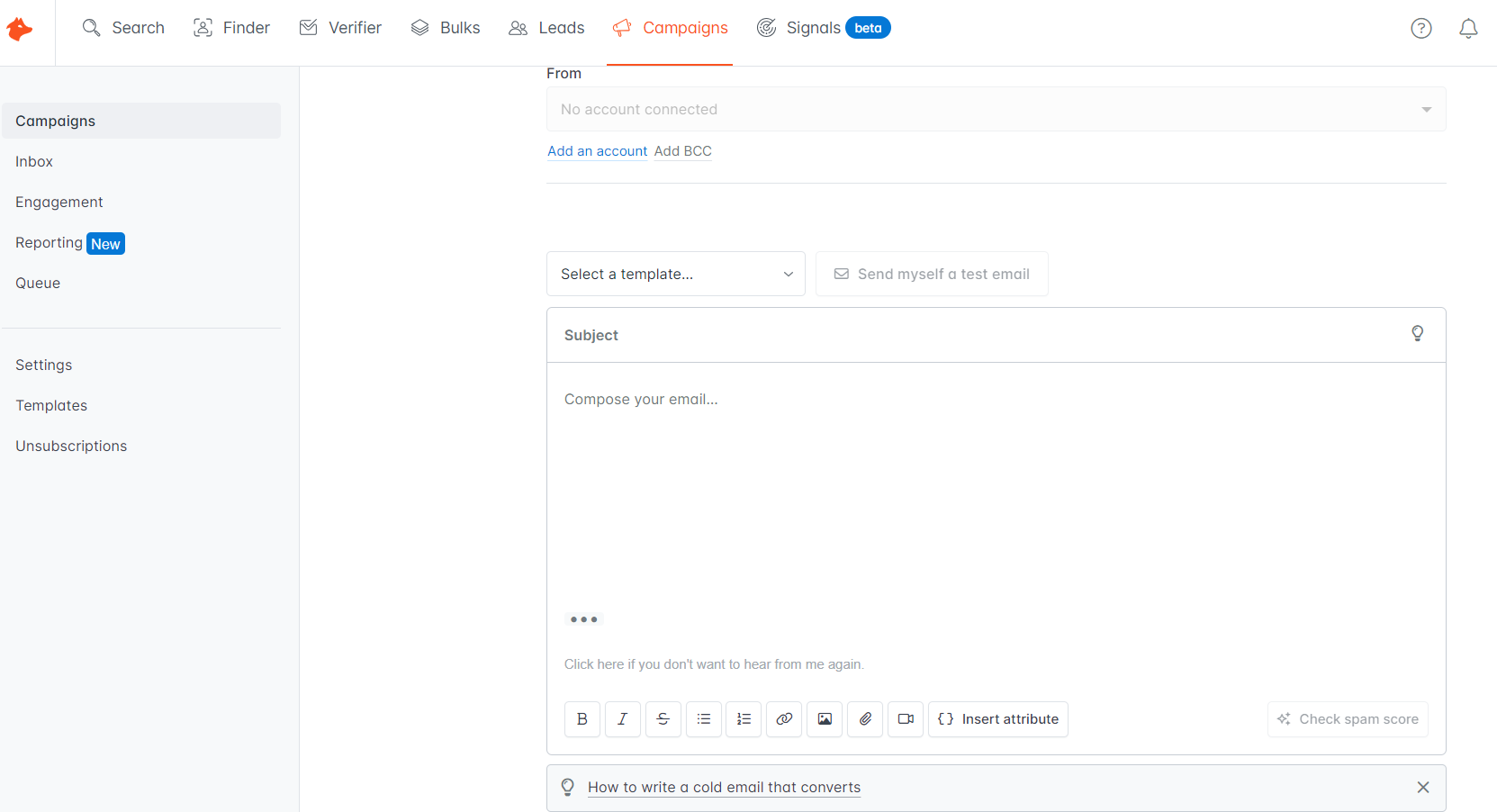Open Engagement in the sidebar
Viewport: 1497px width, 812px height.
point(59,203)
